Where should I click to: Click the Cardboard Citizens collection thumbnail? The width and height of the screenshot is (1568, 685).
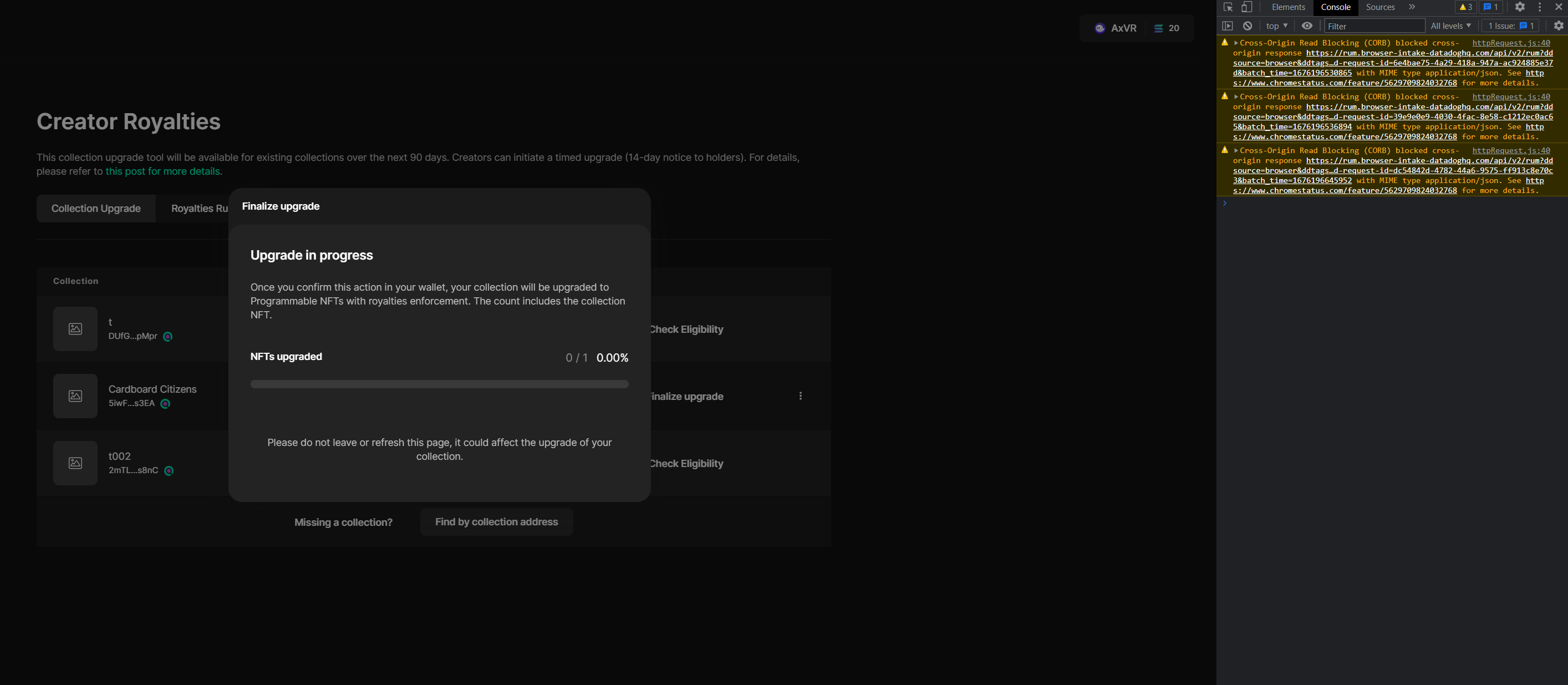(75, 396)
